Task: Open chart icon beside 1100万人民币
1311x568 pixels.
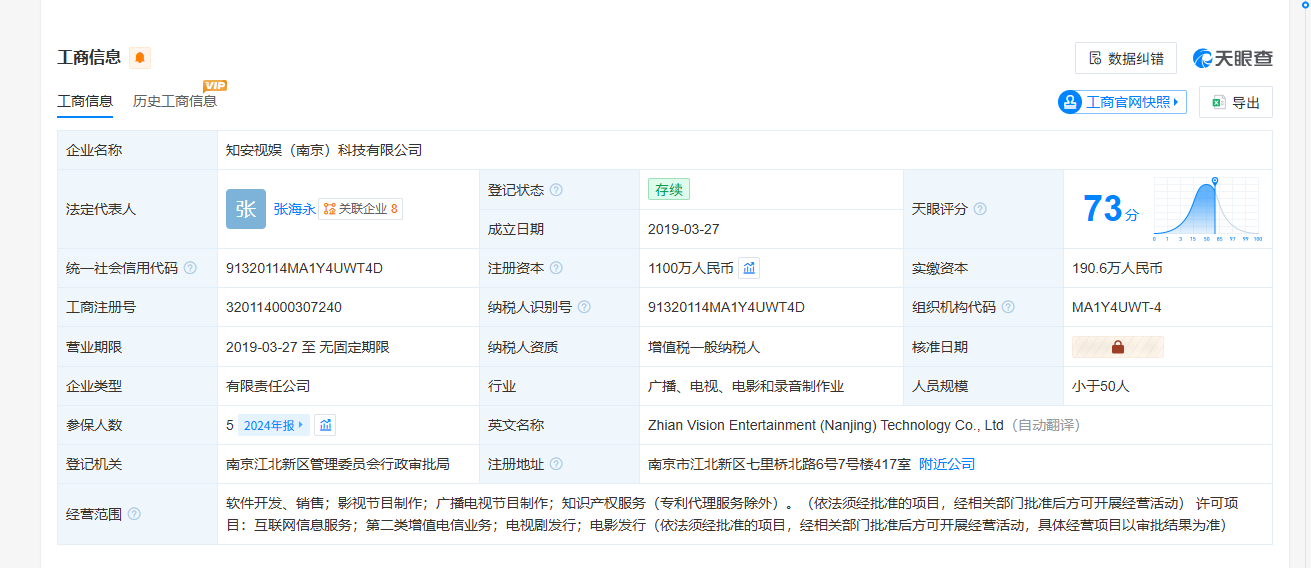Action: pyautogui.click(x=749, y=268)
